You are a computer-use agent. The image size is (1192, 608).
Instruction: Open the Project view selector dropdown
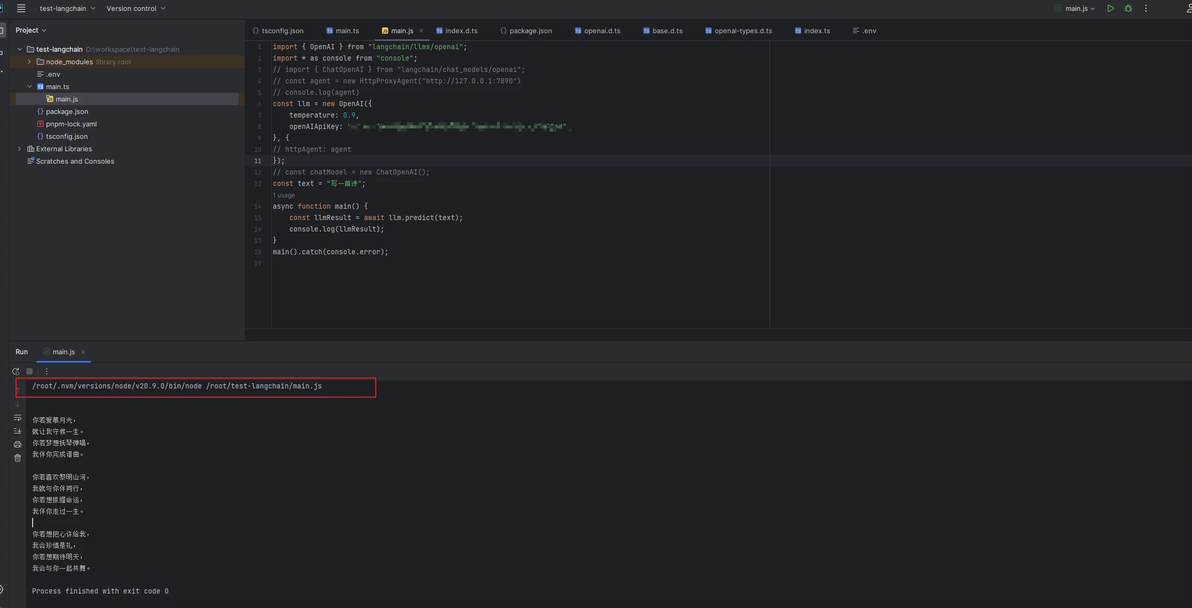point(31,30)
